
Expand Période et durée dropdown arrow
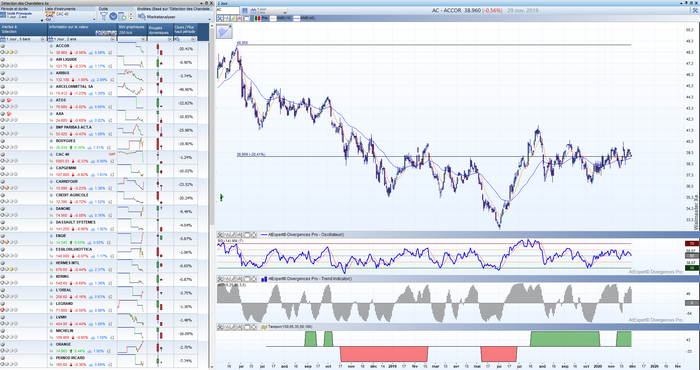click(42, 21)
